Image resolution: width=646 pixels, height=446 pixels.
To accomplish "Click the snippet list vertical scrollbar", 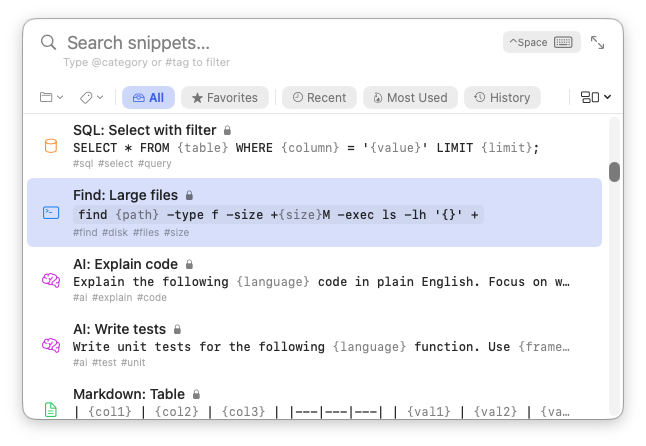I will click(614, 171).
